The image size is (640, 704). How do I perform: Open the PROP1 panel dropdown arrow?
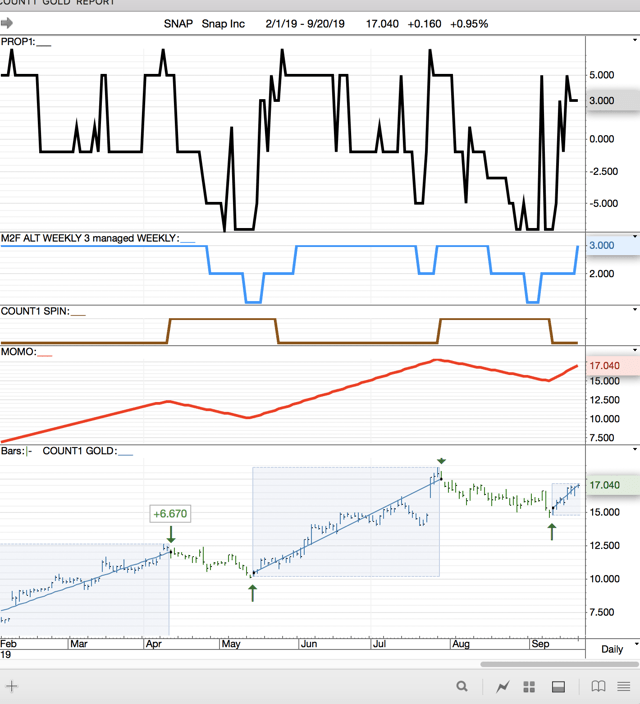click(635, 40)
